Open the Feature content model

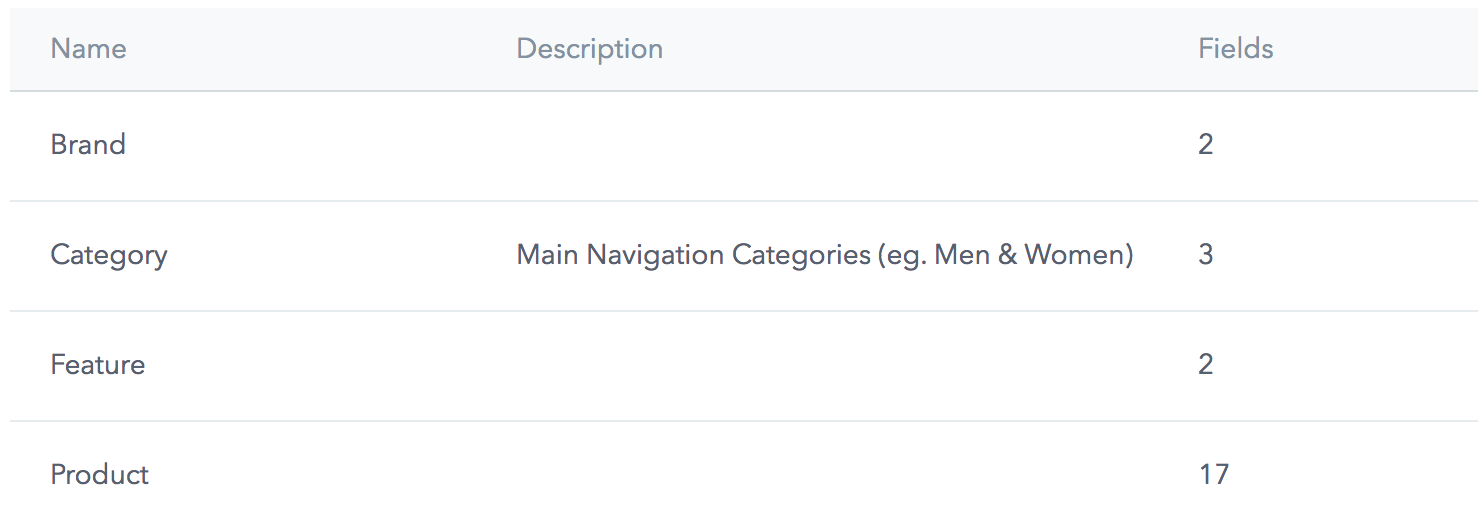(98, 365)
